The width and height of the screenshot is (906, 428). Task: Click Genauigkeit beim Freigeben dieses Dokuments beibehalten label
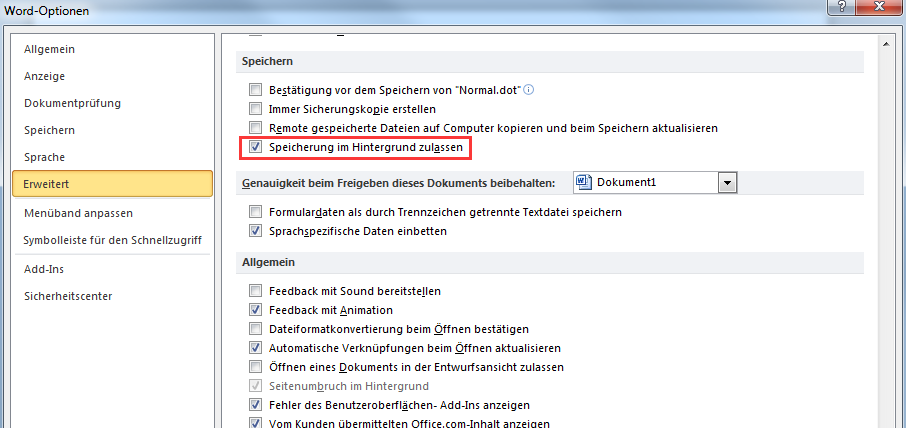coord(399,183)
